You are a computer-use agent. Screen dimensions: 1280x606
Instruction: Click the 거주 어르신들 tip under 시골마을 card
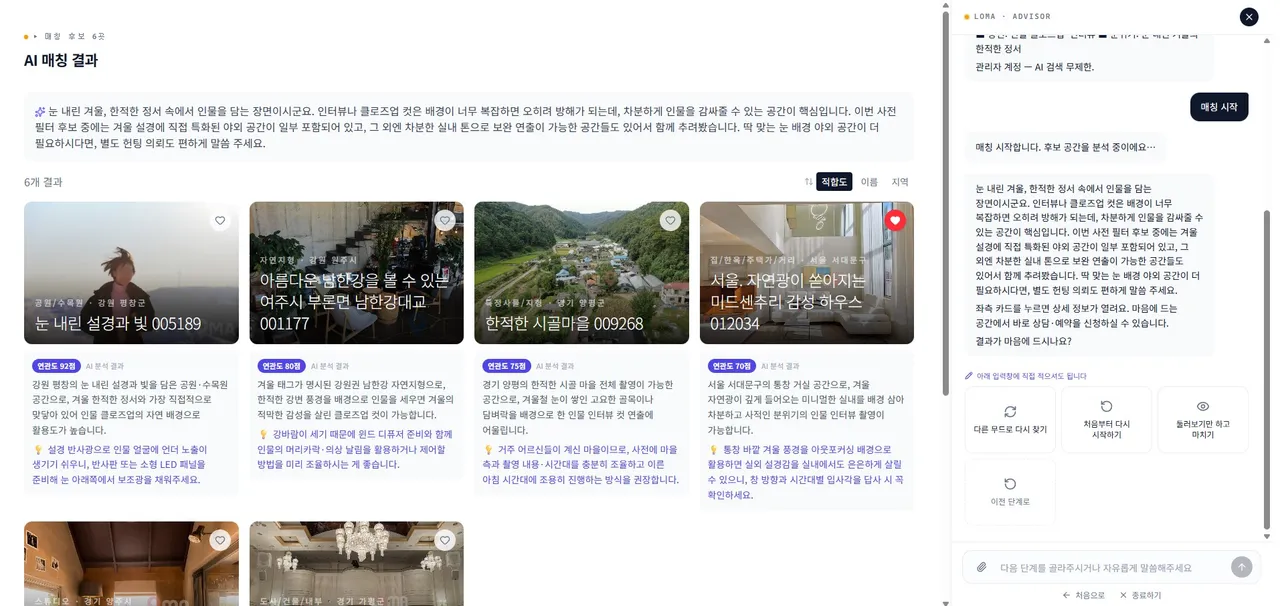[581, 464]
